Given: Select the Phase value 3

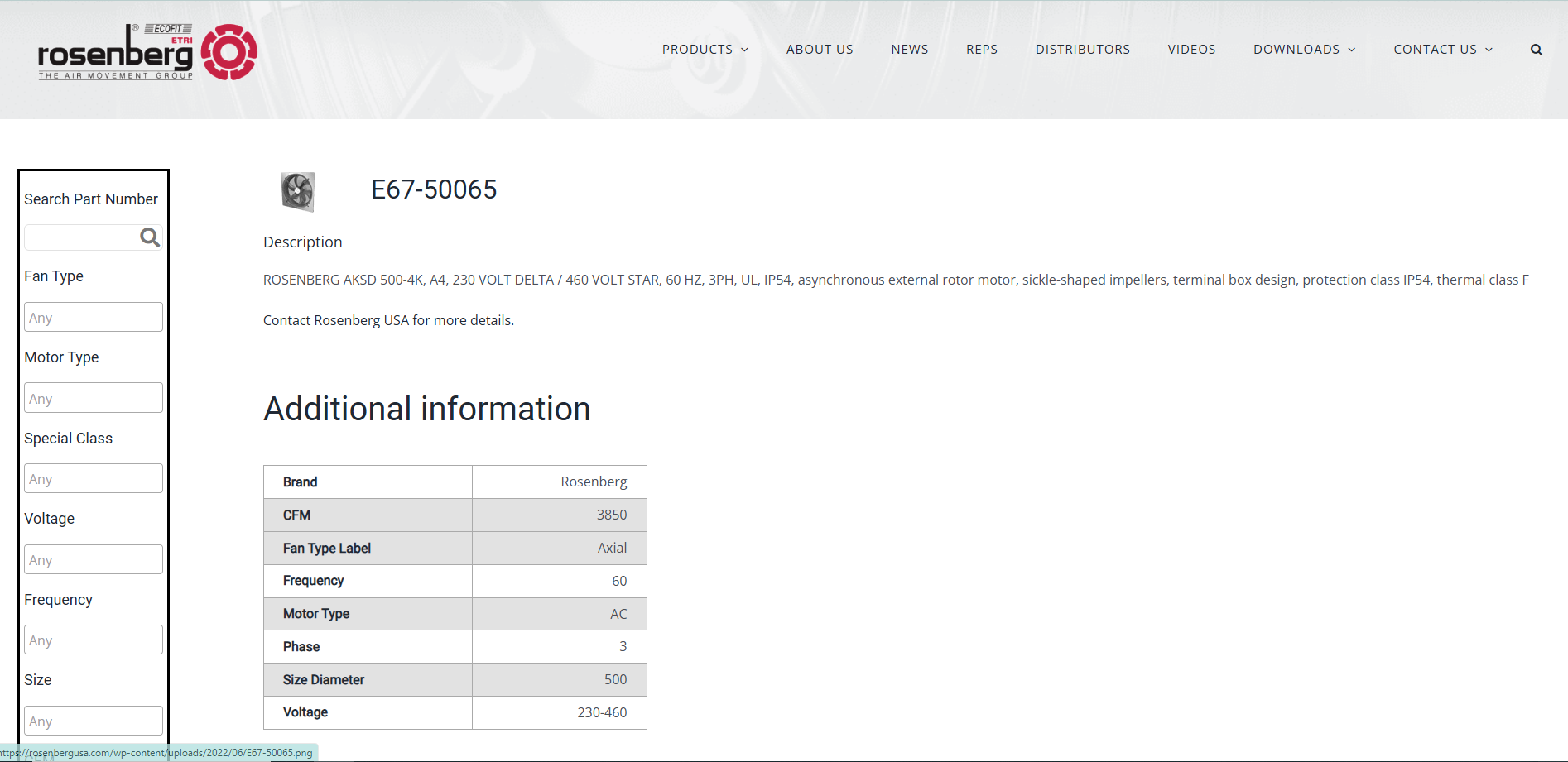Looking at the screenshot, I should pos(623,647).
